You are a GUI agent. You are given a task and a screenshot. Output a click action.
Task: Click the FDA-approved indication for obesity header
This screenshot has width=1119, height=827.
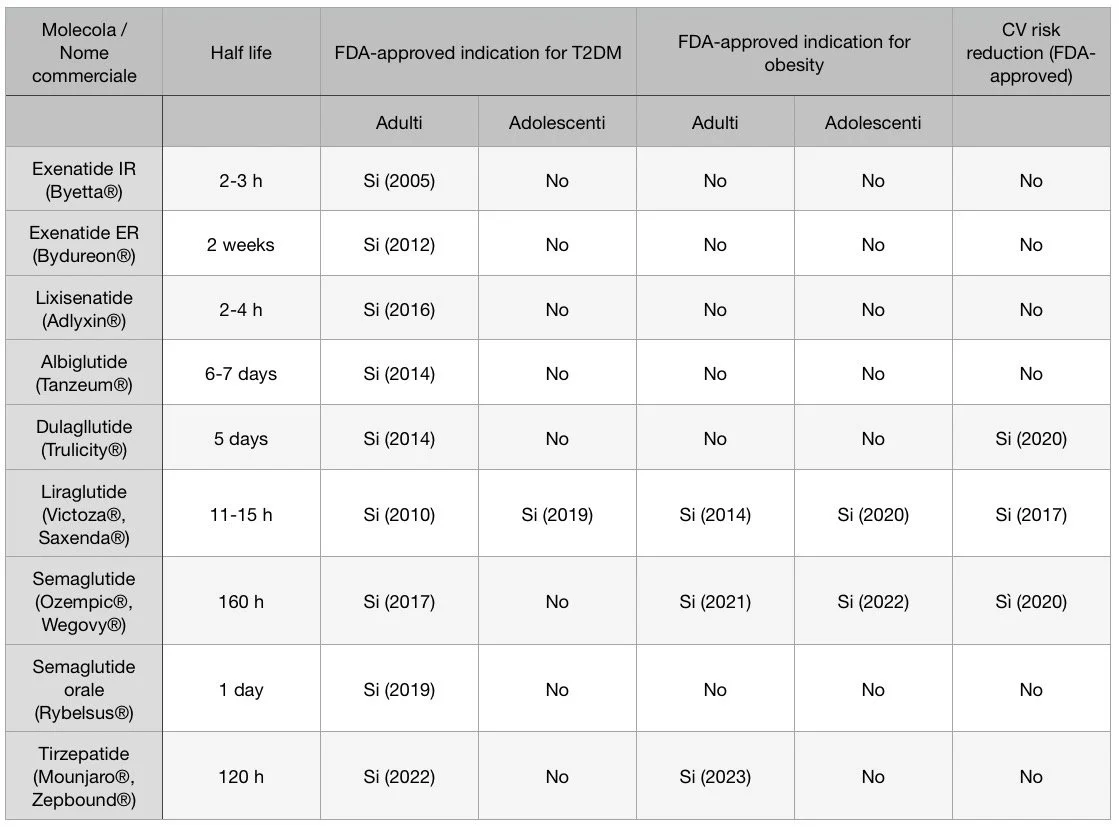794,53
